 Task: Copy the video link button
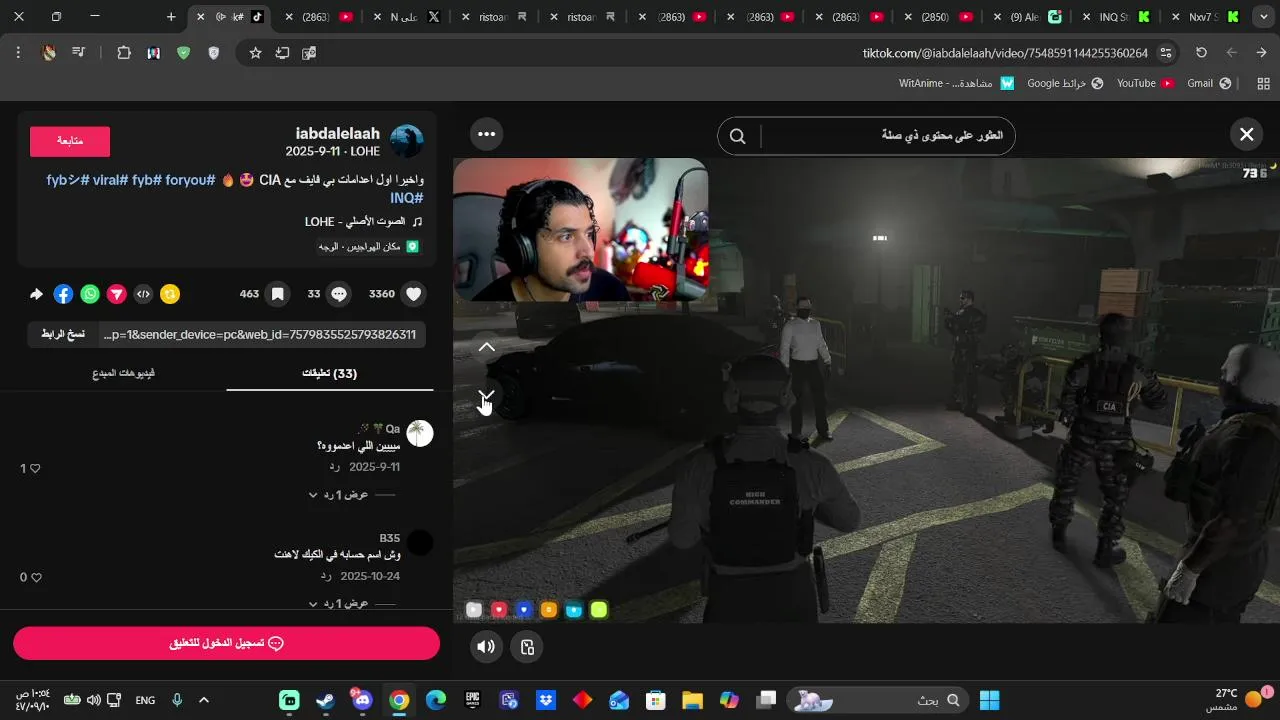point(63,334)
